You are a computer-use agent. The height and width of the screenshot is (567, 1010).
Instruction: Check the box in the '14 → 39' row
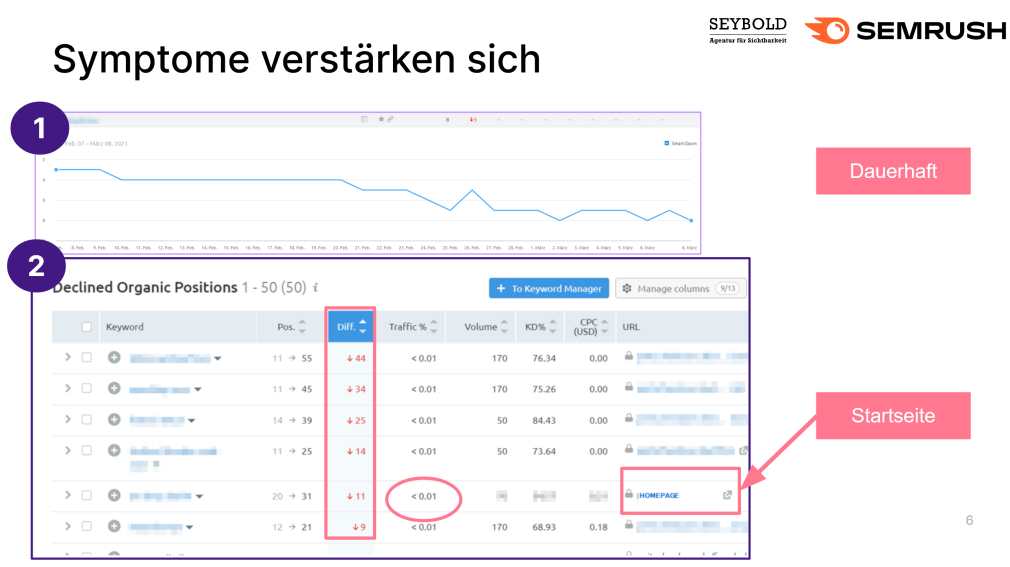(86, 419)
